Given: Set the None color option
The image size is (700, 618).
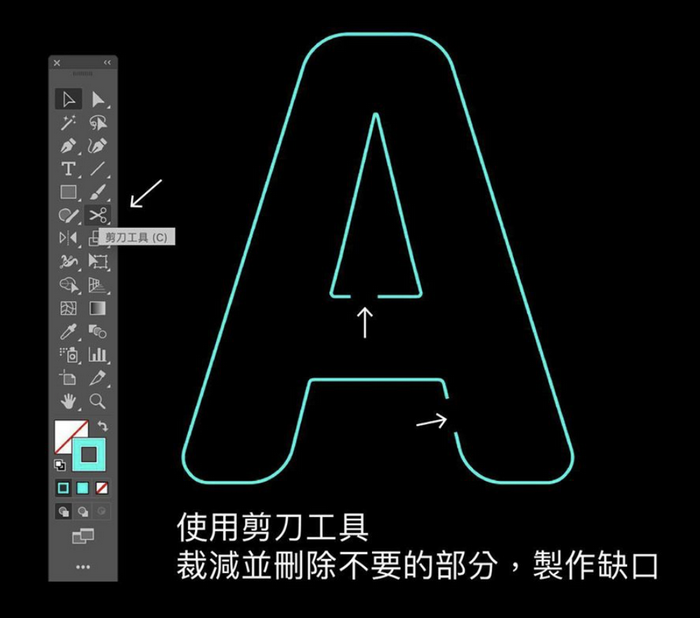Looking at the screenshot, I should tap(102, 487).
